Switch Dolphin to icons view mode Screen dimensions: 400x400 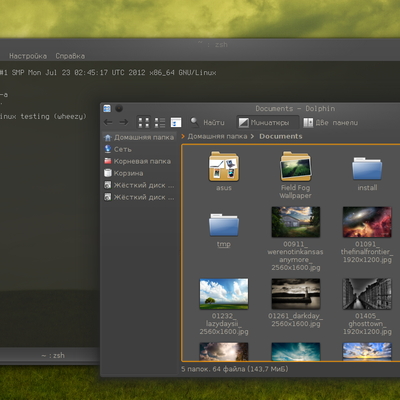144,122
